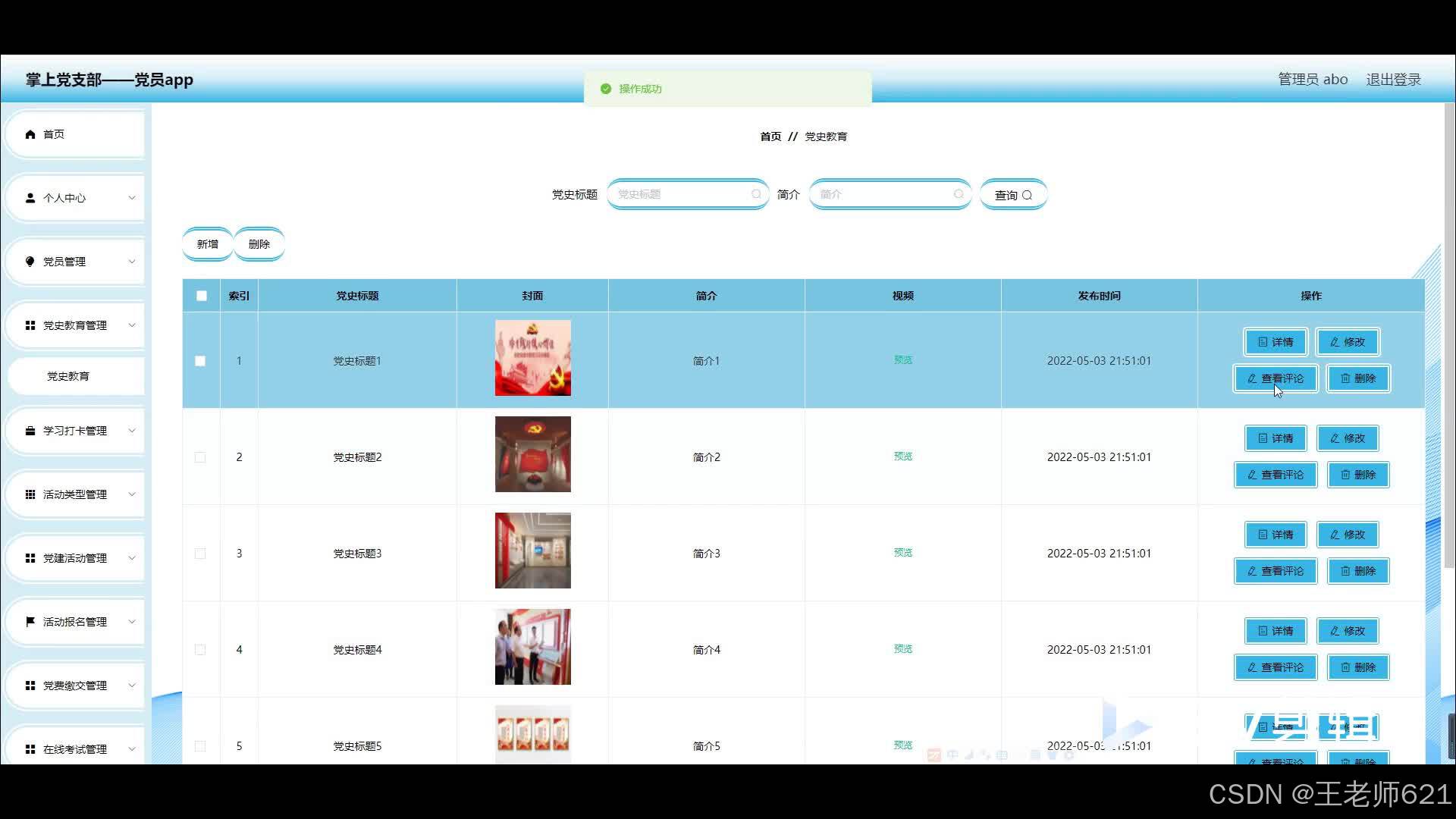Click the home icon beside 首页 in the sidebar

[x=30, y=134]
